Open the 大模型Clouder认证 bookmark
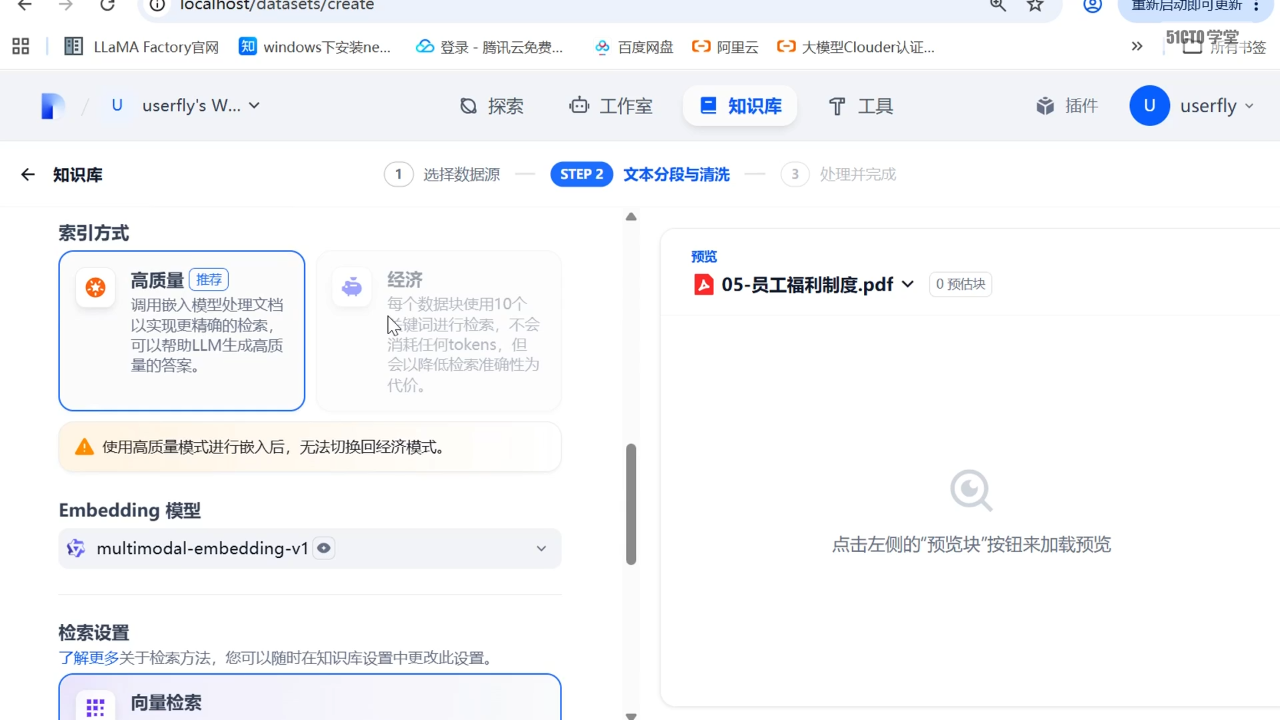The height and width of the screenshot is (720, 1280). click(856, 46)
